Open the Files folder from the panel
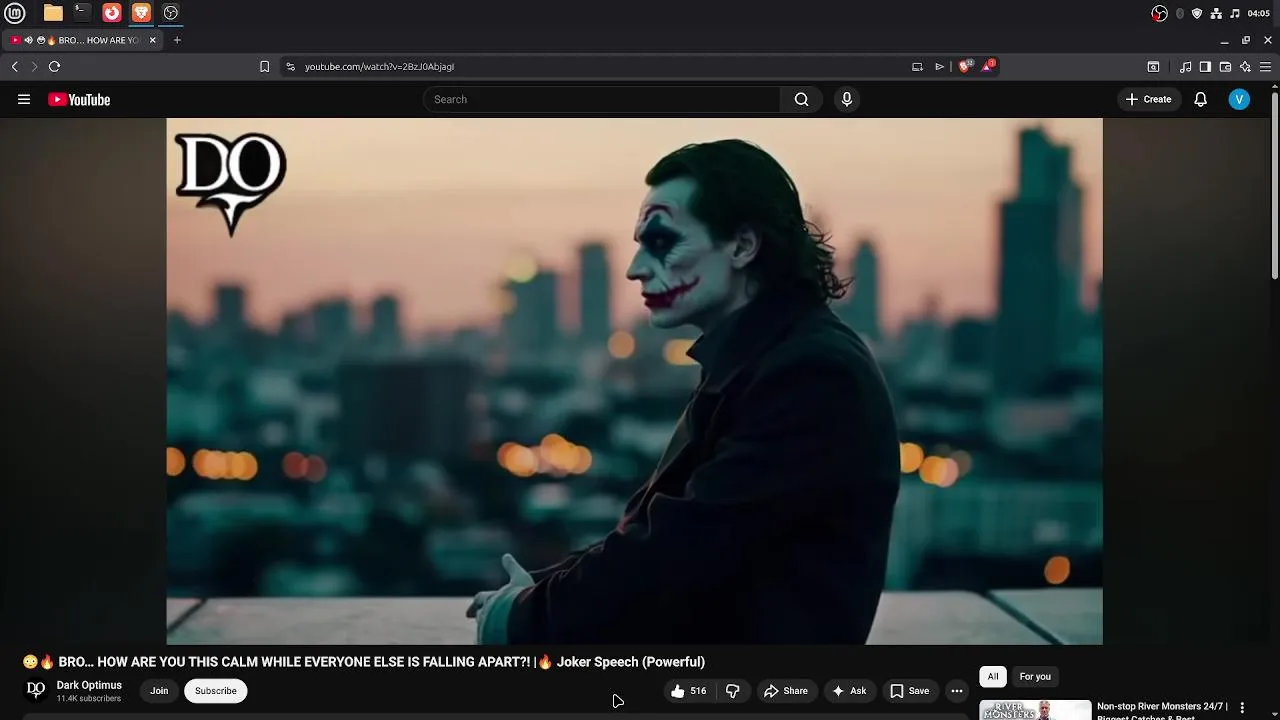 (53, 13)
